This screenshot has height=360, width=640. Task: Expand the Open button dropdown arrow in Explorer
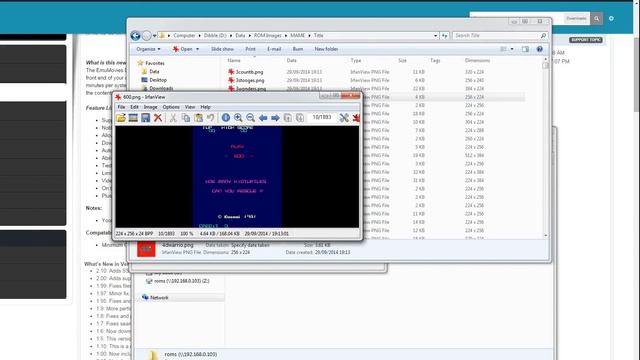[198, 49]
